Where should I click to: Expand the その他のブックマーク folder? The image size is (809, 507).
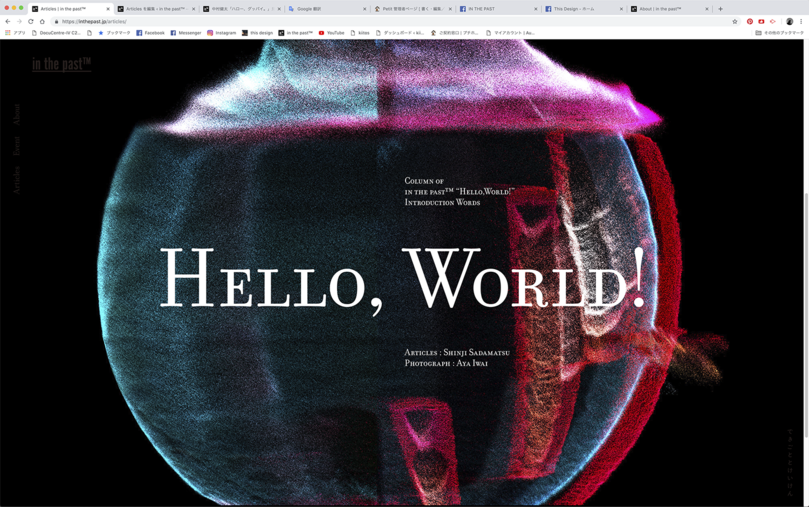click(x=779, y=33)
